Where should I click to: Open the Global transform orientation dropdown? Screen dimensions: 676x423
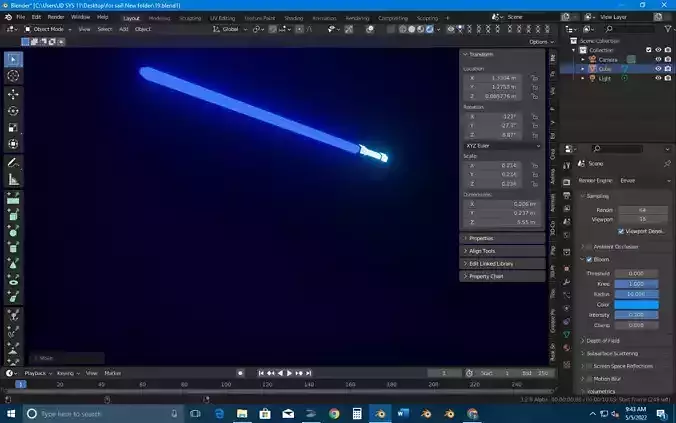tap(230, 29)
